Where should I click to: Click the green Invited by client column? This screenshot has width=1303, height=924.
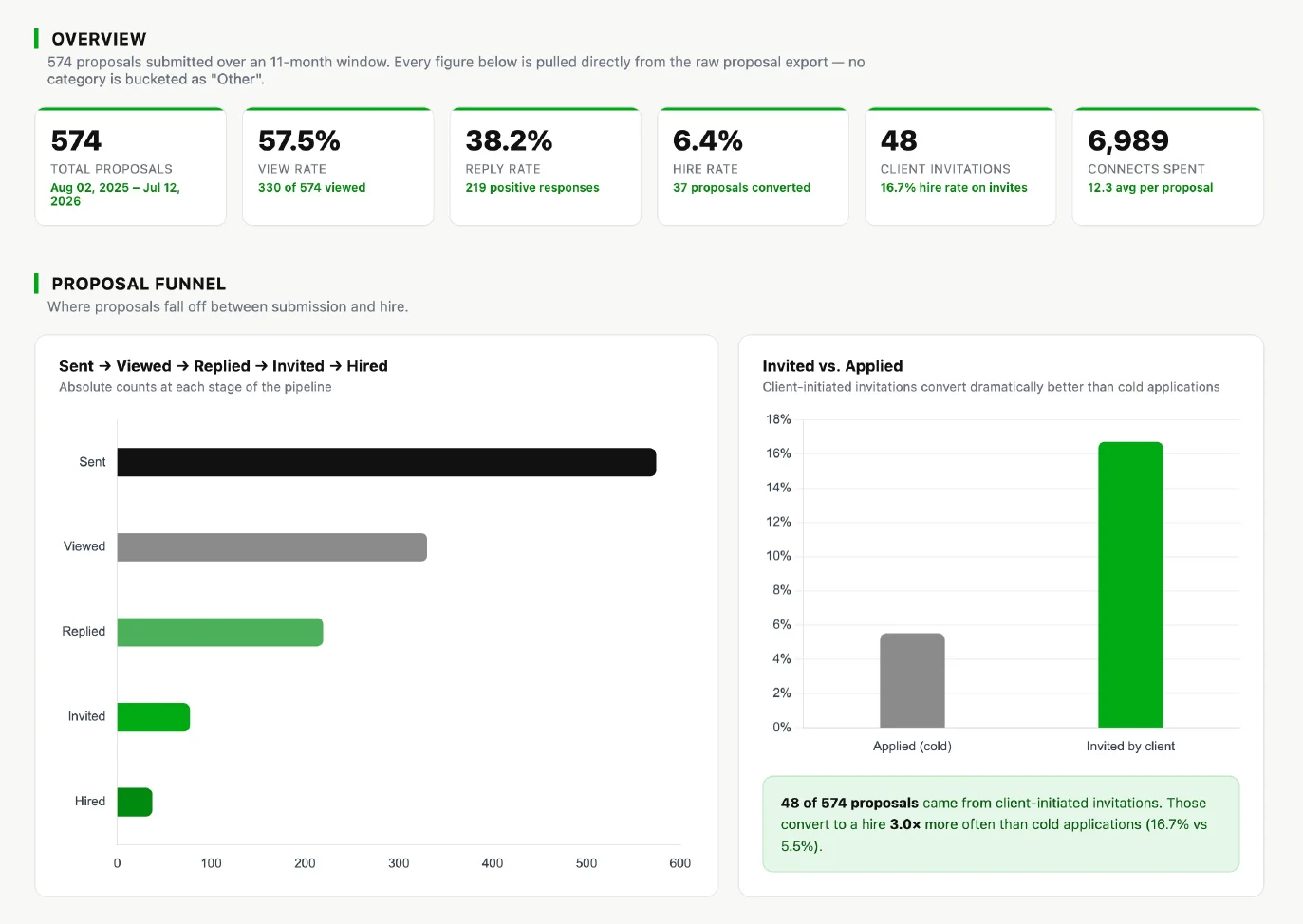1130,584
